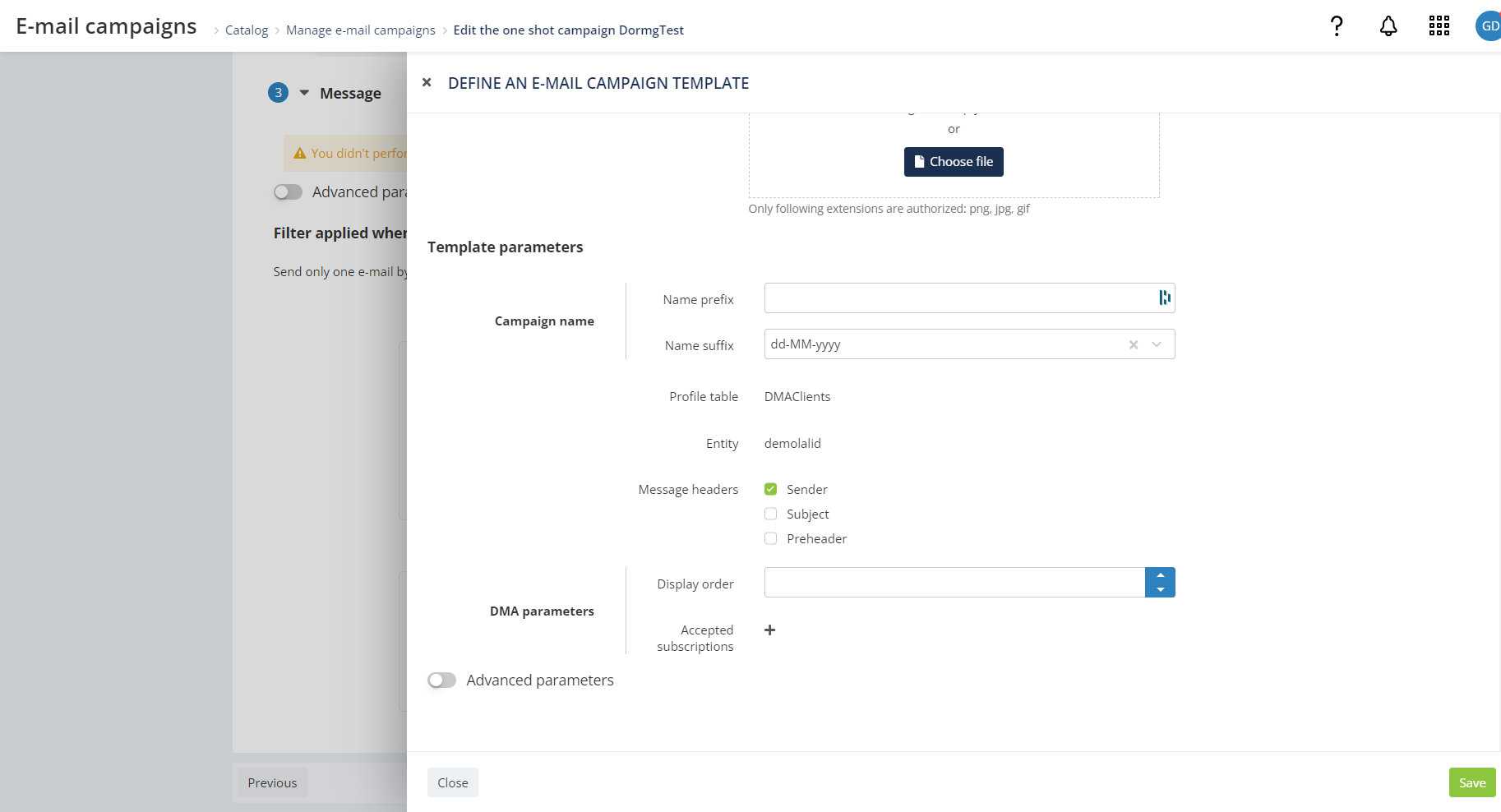
Task: Open the applications grid menu
Action: [x=1439, y=26]
